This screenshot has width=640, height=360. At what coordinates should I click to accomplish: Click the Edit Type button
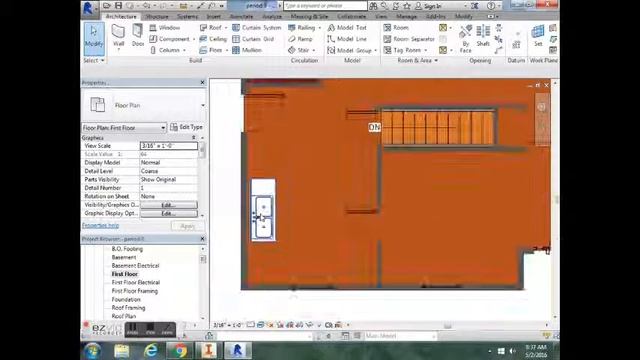(187, 127)
